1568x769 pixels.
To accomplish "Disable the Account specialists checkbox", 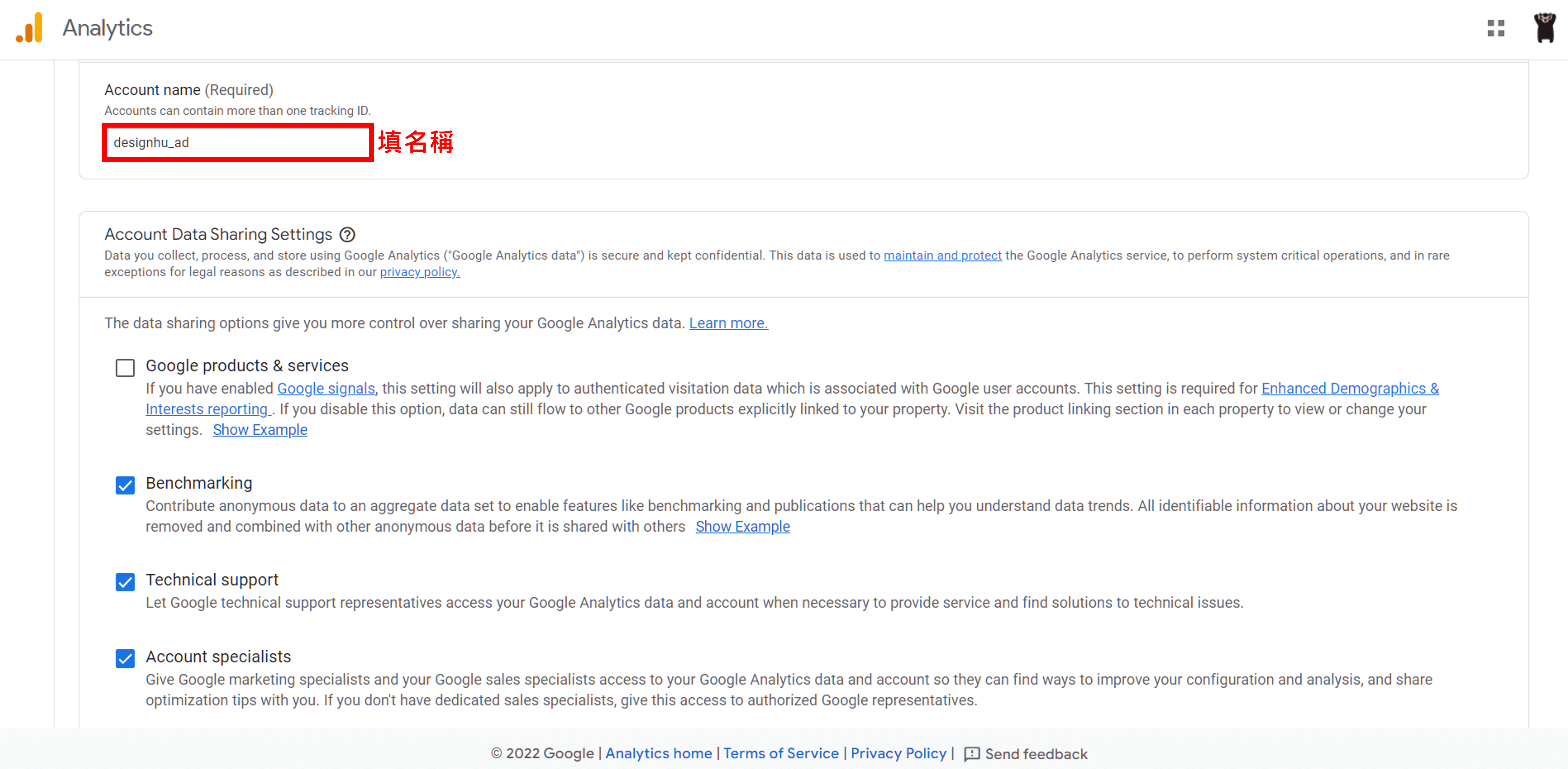I will pos(125,659).
